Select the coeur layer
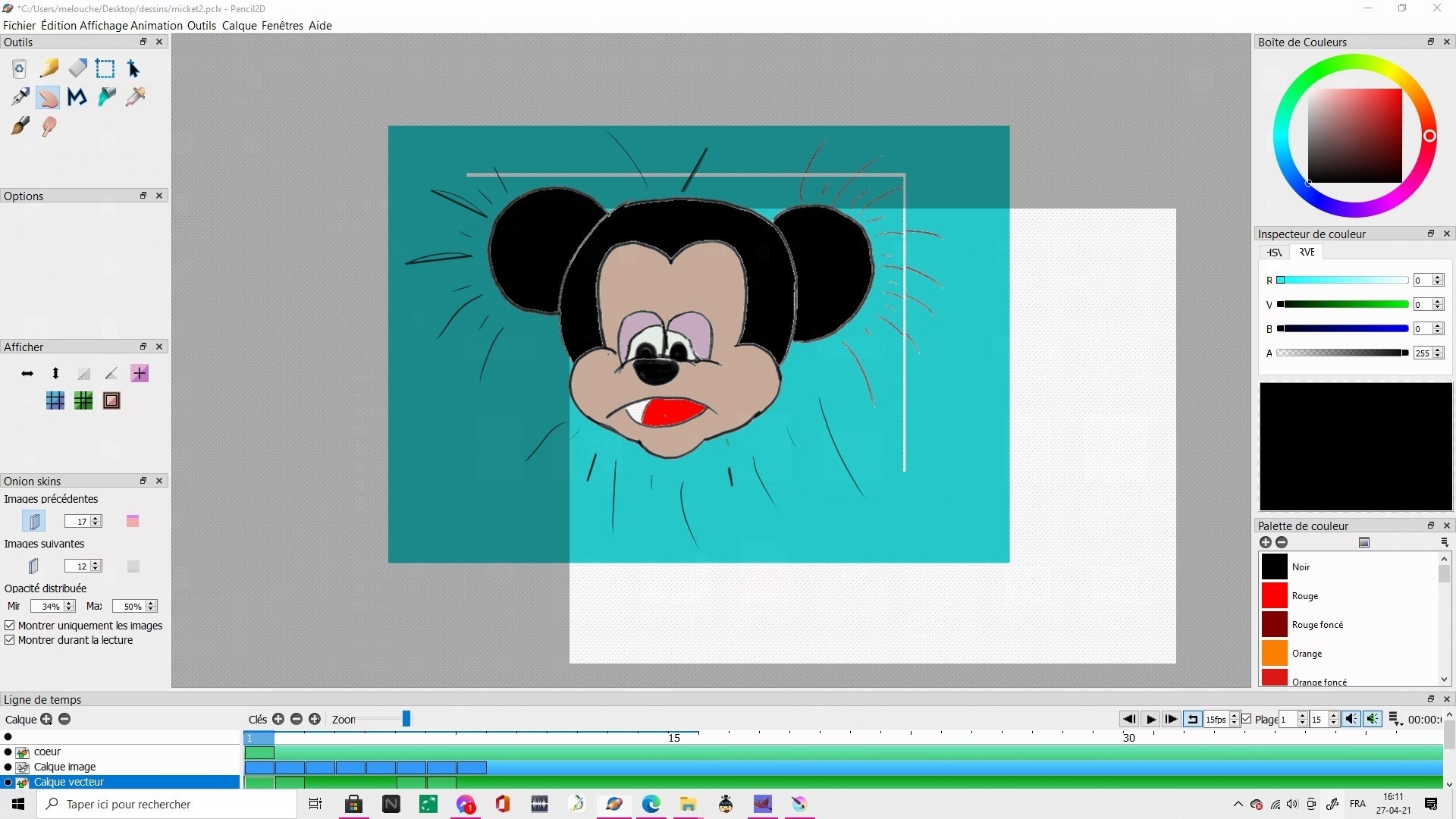This screenshot has height=819, width=1456. (x=47, y=752)
